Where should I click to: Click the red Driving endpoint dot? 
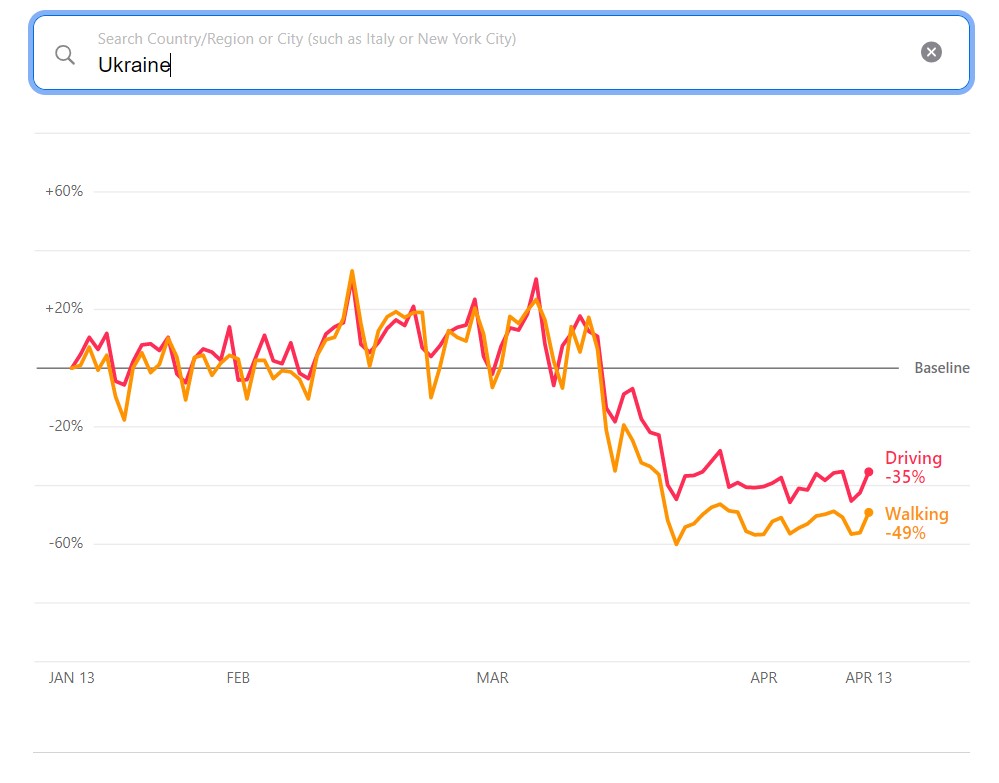coord(869,471)
